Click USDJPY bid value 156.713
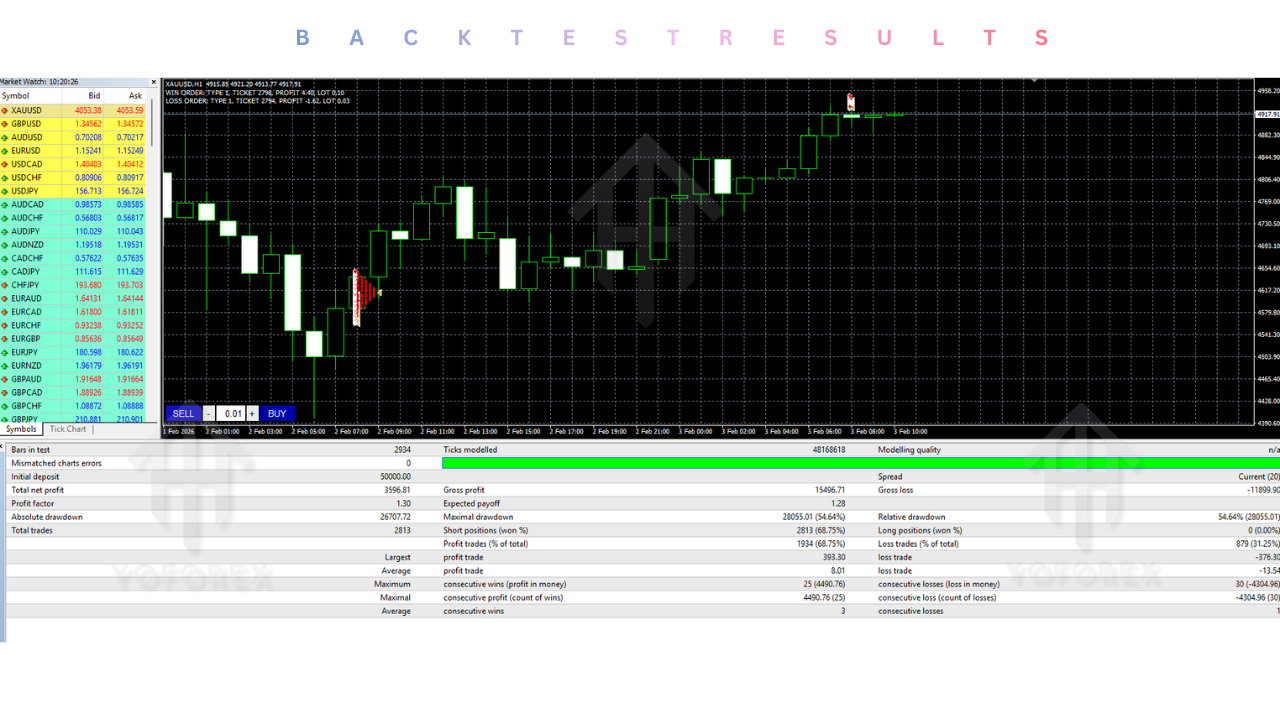The height and width of the screenshot is (720, 1280). tap(88, 191)
